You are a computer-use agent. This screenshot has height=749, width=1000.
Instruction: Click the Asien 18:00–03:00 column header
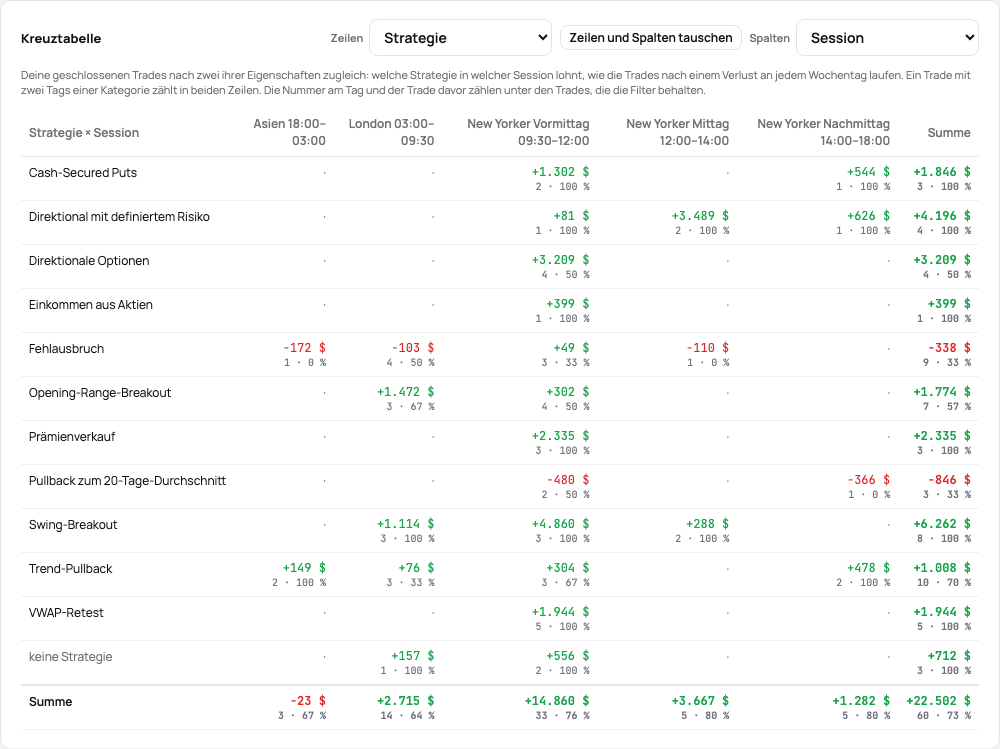[290, 132]
